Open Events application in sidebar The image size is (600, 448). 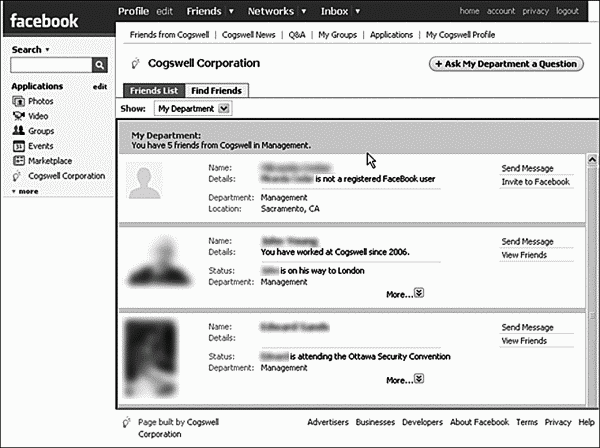tap(41, 146)
